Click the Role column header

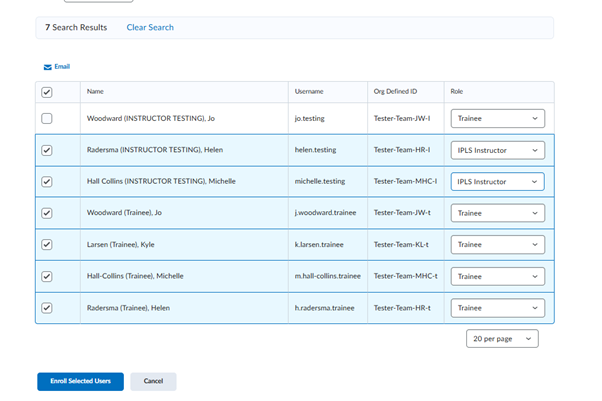[457, 91]
